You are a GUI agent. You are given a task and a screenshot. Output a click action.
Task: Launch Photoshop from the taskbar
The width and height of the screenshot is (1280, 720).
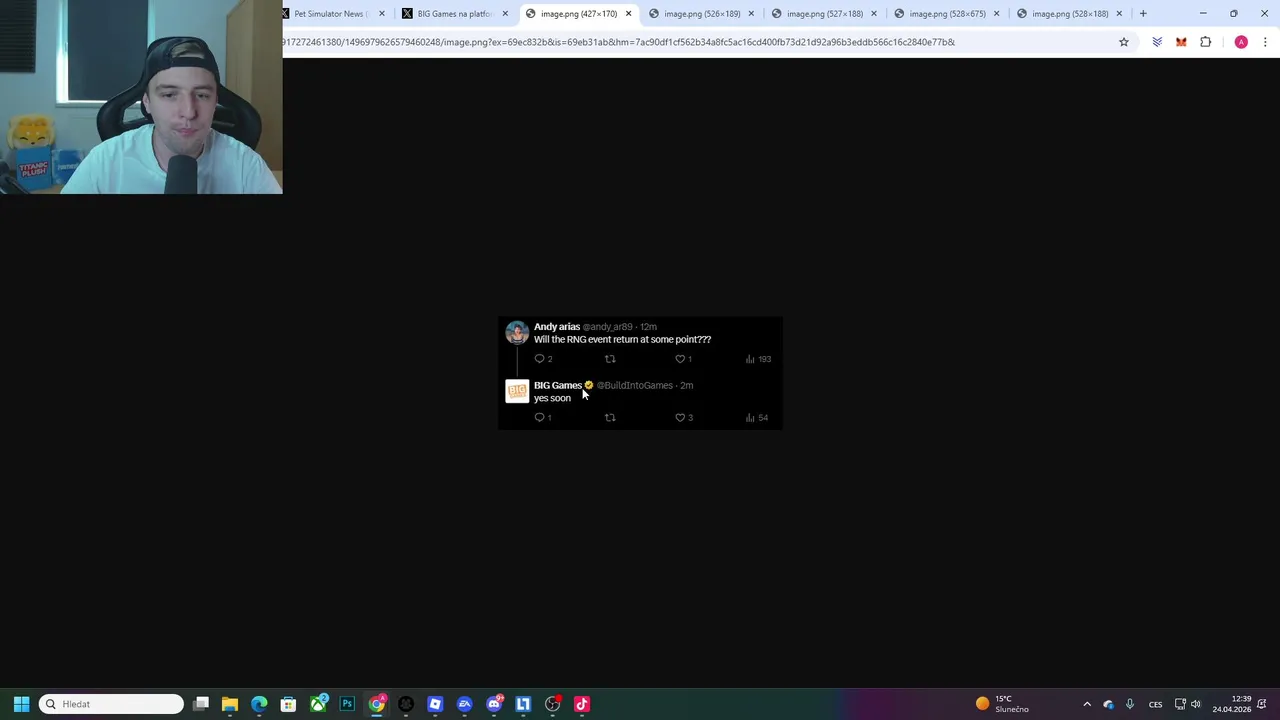tap(347, 704)
